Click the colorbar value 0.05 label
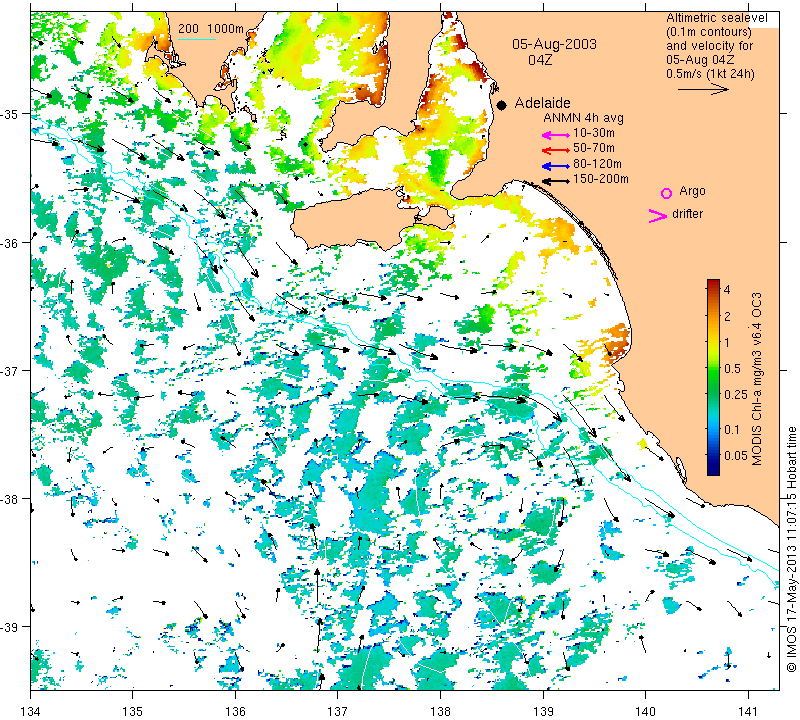Screen dimensions: 800x720 [736, 455]
